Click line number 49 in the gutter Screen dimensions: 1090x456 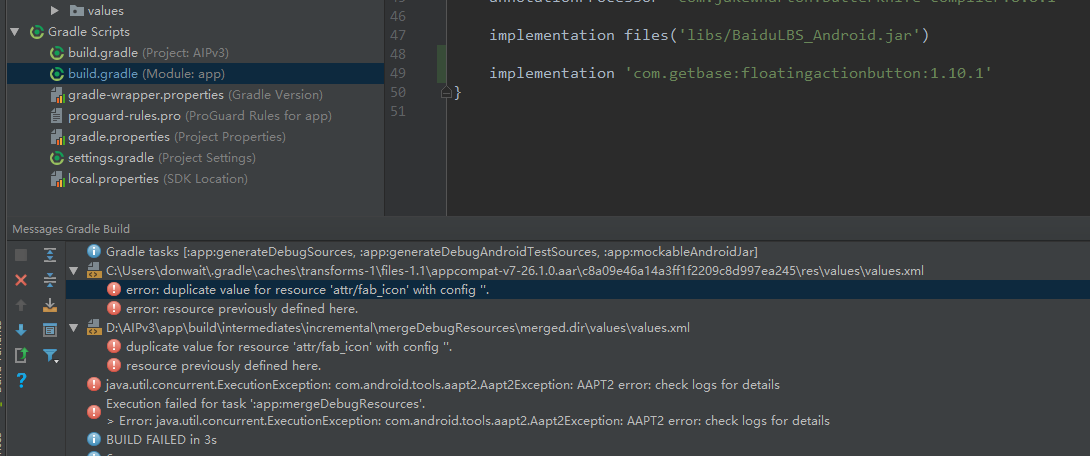tap(396, 73)
